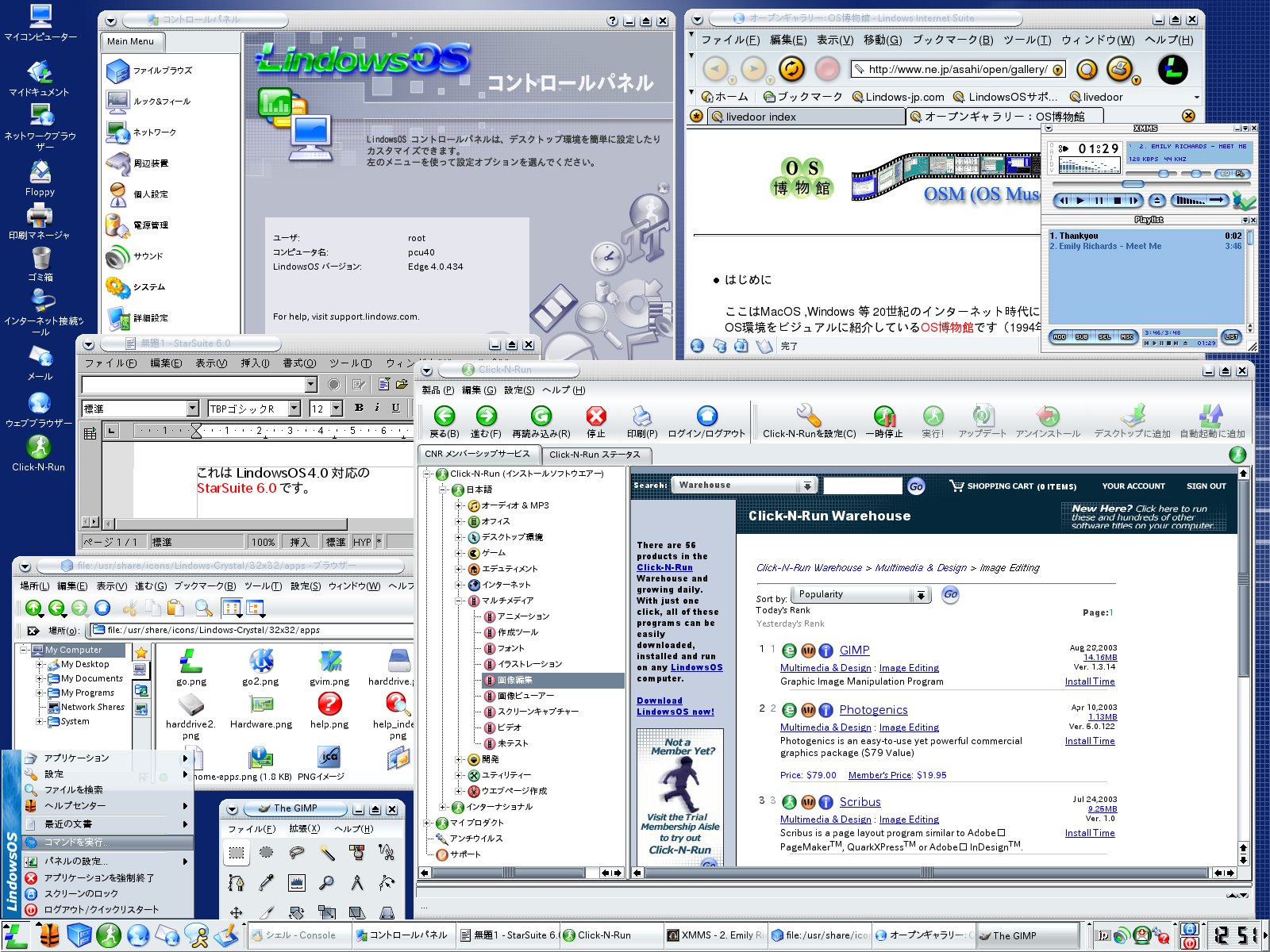The height and width of the screenshot is (952, 1270).
Task: Click the home icon in the file browser toolbar
Action: 102,608
